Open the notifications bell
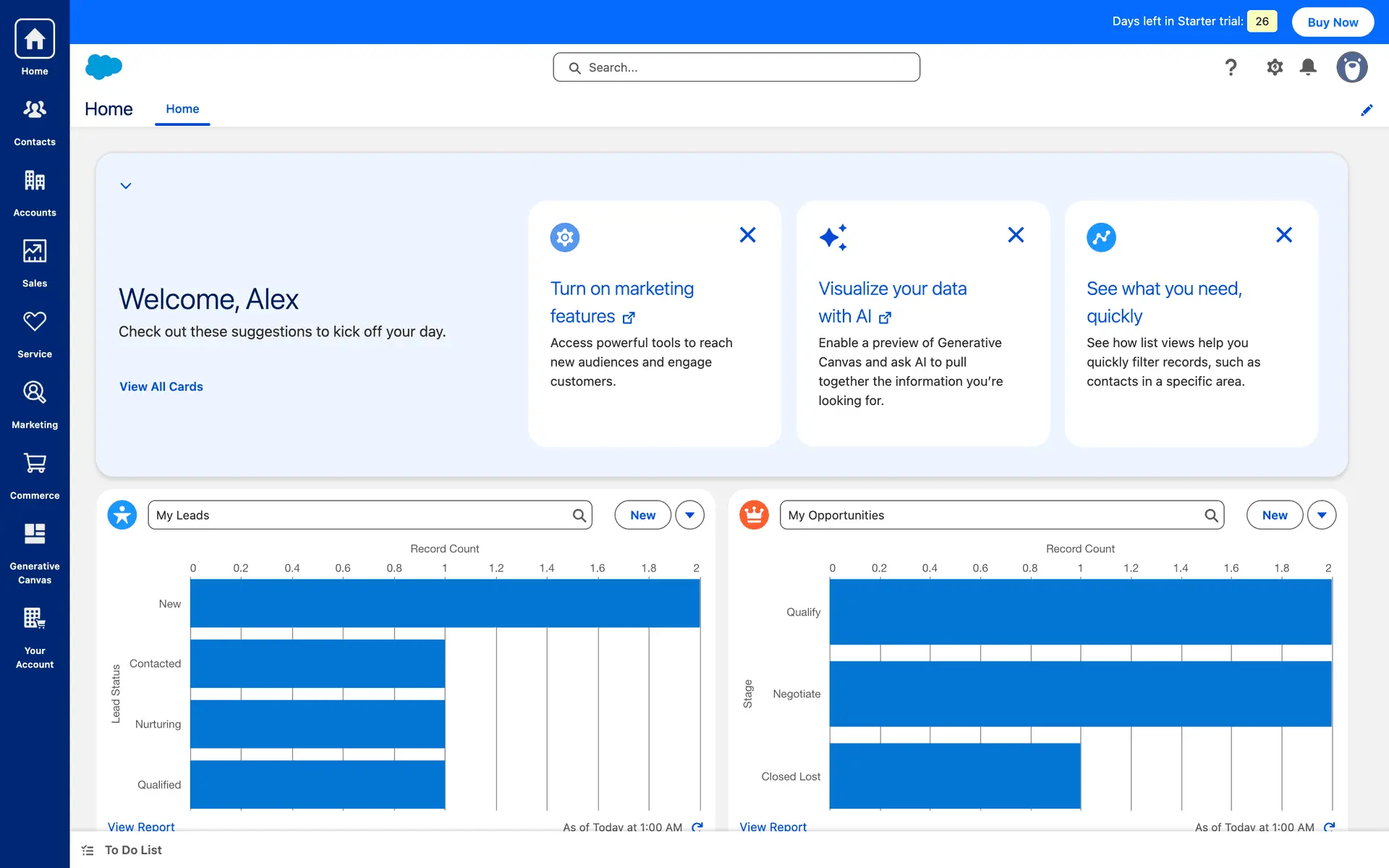Viewport: 1389px width, 868px height. click(1308, 67)
